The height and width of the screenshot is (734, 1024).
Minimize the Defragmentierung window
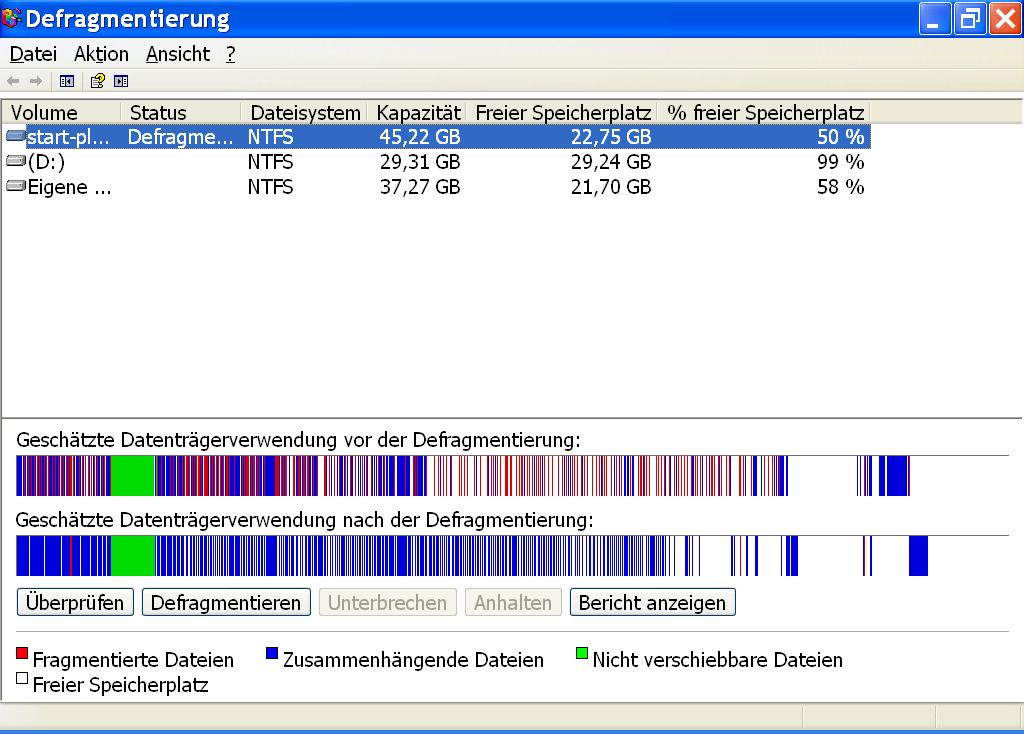pyautogui.click(x=935, y=18)
